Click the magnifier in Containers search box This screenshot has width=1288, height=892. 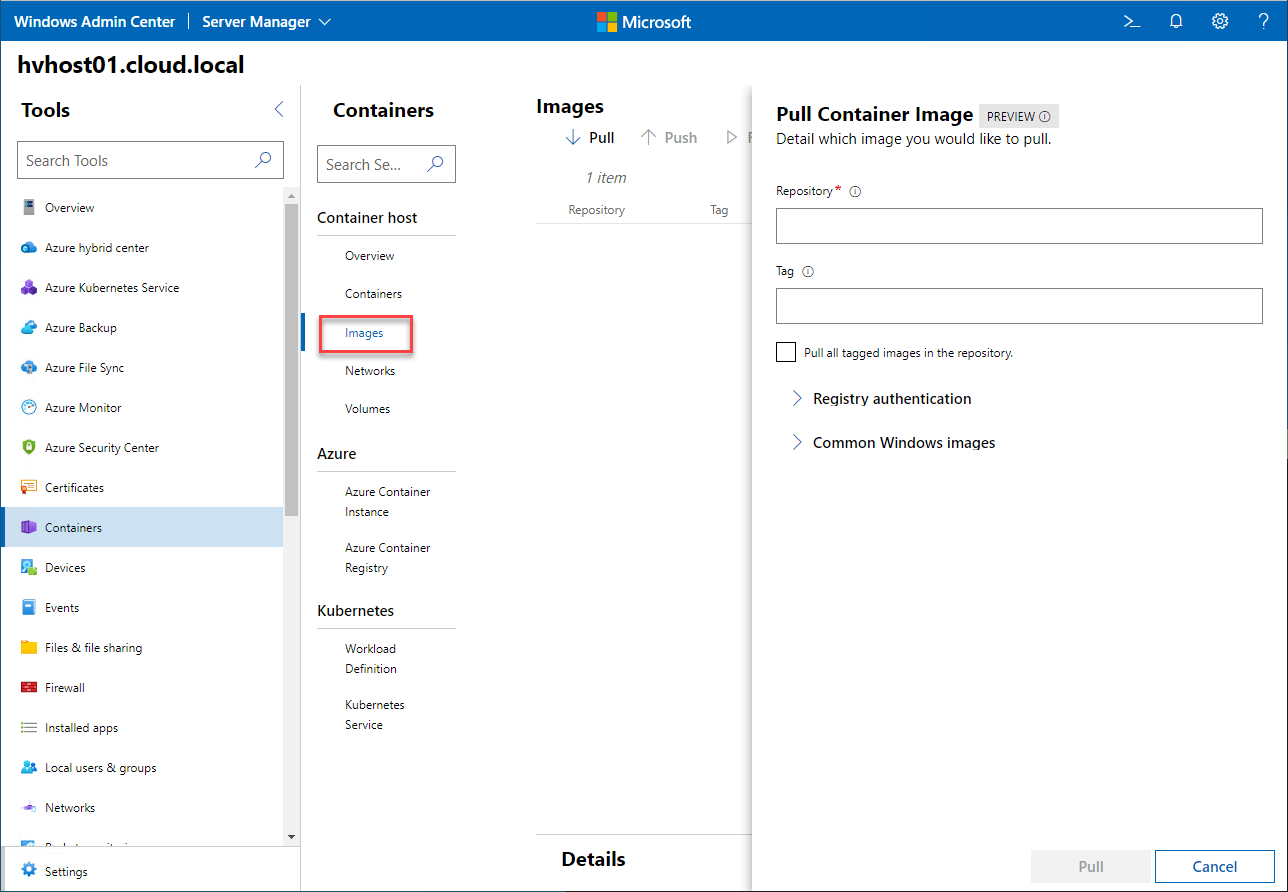(x=435, y=164)
